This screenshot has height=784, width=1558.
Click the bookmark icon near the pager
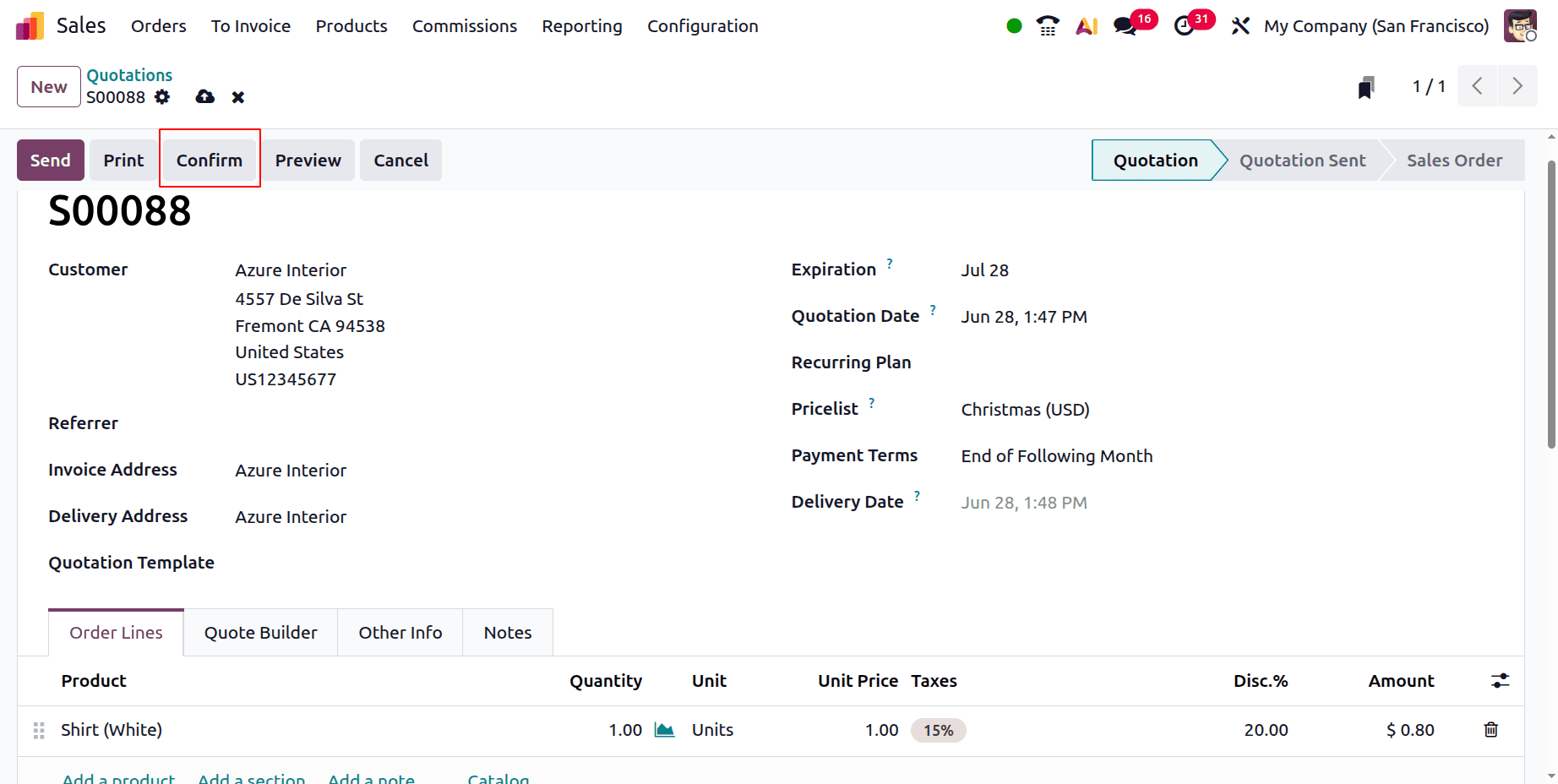tap(1366, 87)
